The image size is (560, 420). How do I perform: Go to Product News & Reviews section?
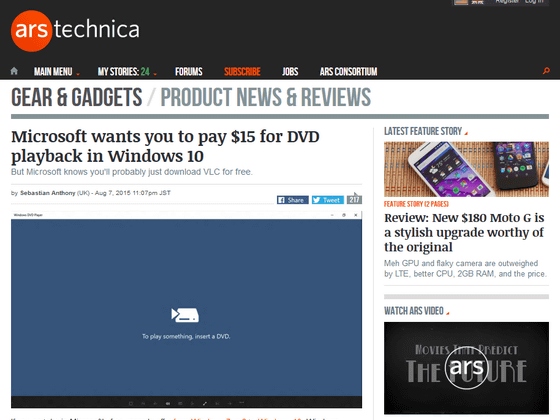tap(266, 97)
